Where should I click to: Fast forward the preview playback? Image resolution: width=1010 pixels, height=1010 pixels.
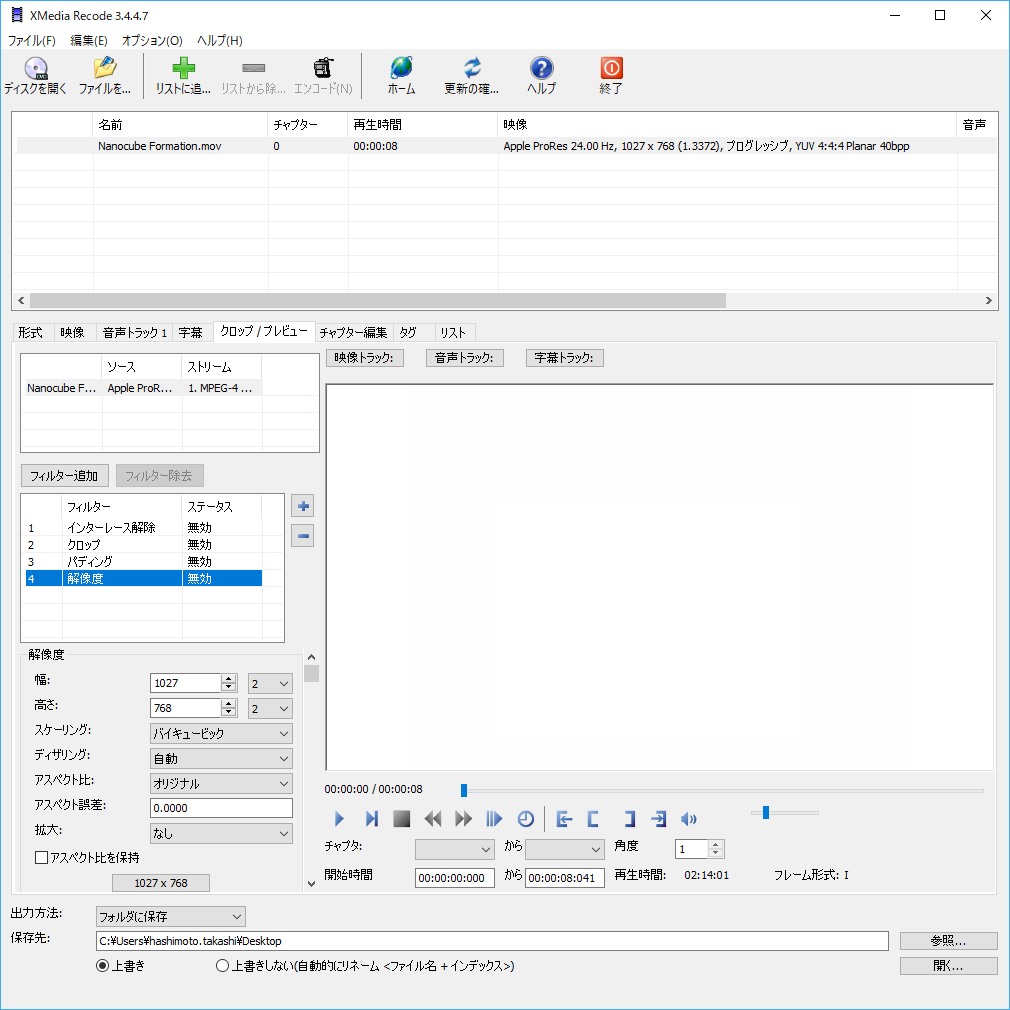point(464,819)
